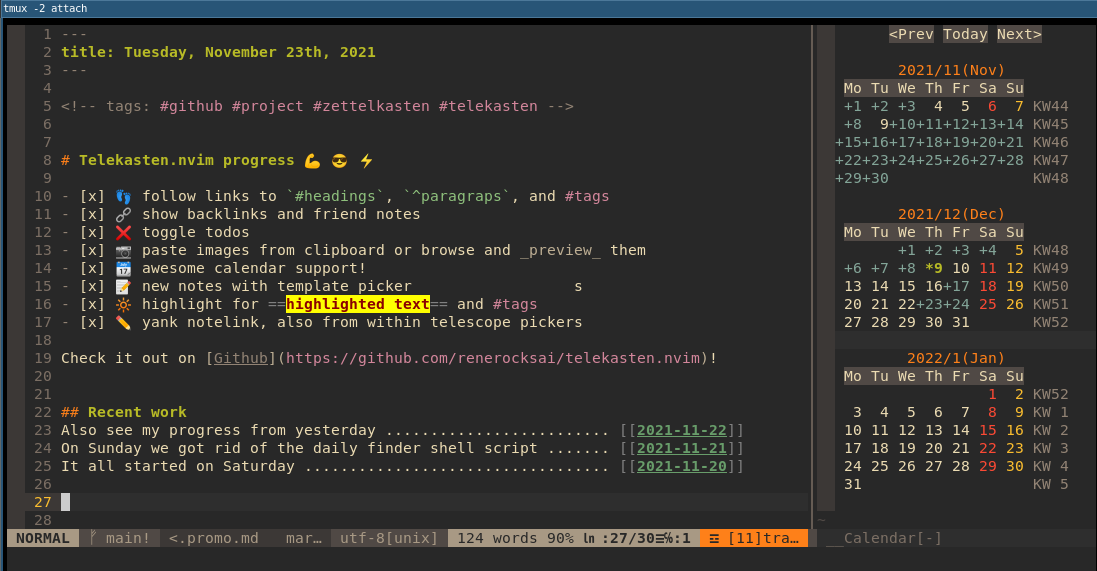The width and height of the screenshot is (1097, 571).
Task: Click the Calendar[-] buffer name in the statusline
Action: coord(892,538)
